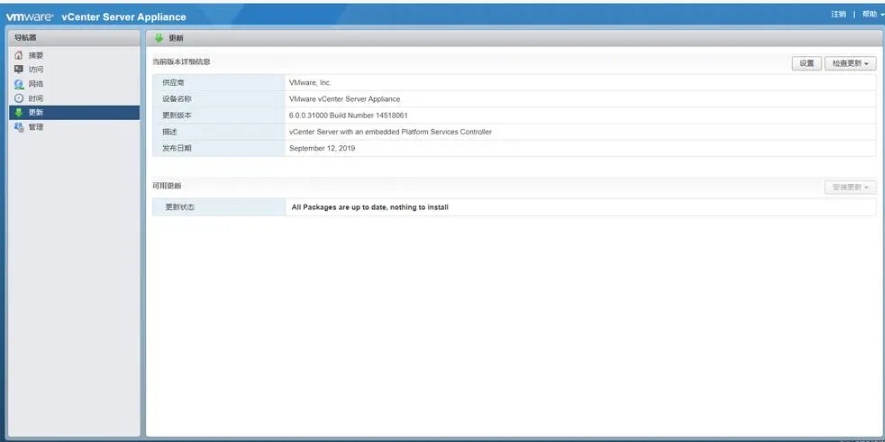Click the 导航器 panel header
The width and height of the screenshot is (885, 442).
(75, 38)
